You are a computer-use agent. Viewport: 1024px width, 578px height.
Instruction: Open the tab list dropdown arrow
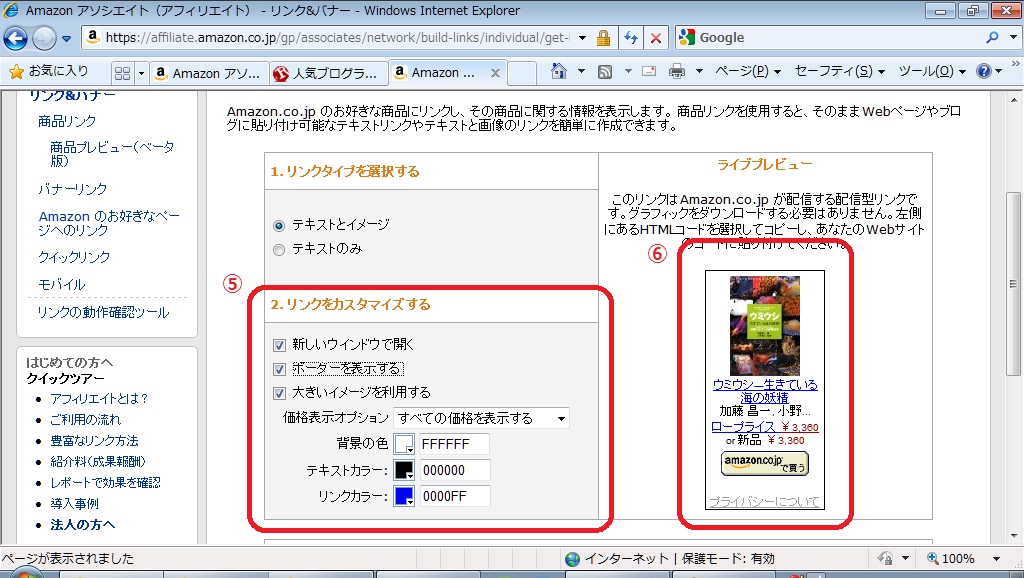(x=141, y=73)
